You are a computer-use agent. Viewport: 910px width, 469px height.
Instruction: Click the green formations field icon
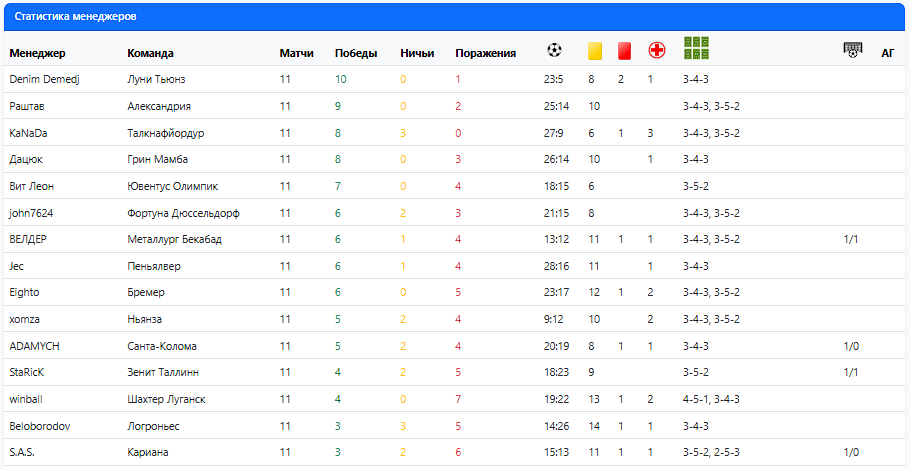[x=697, y=47]
